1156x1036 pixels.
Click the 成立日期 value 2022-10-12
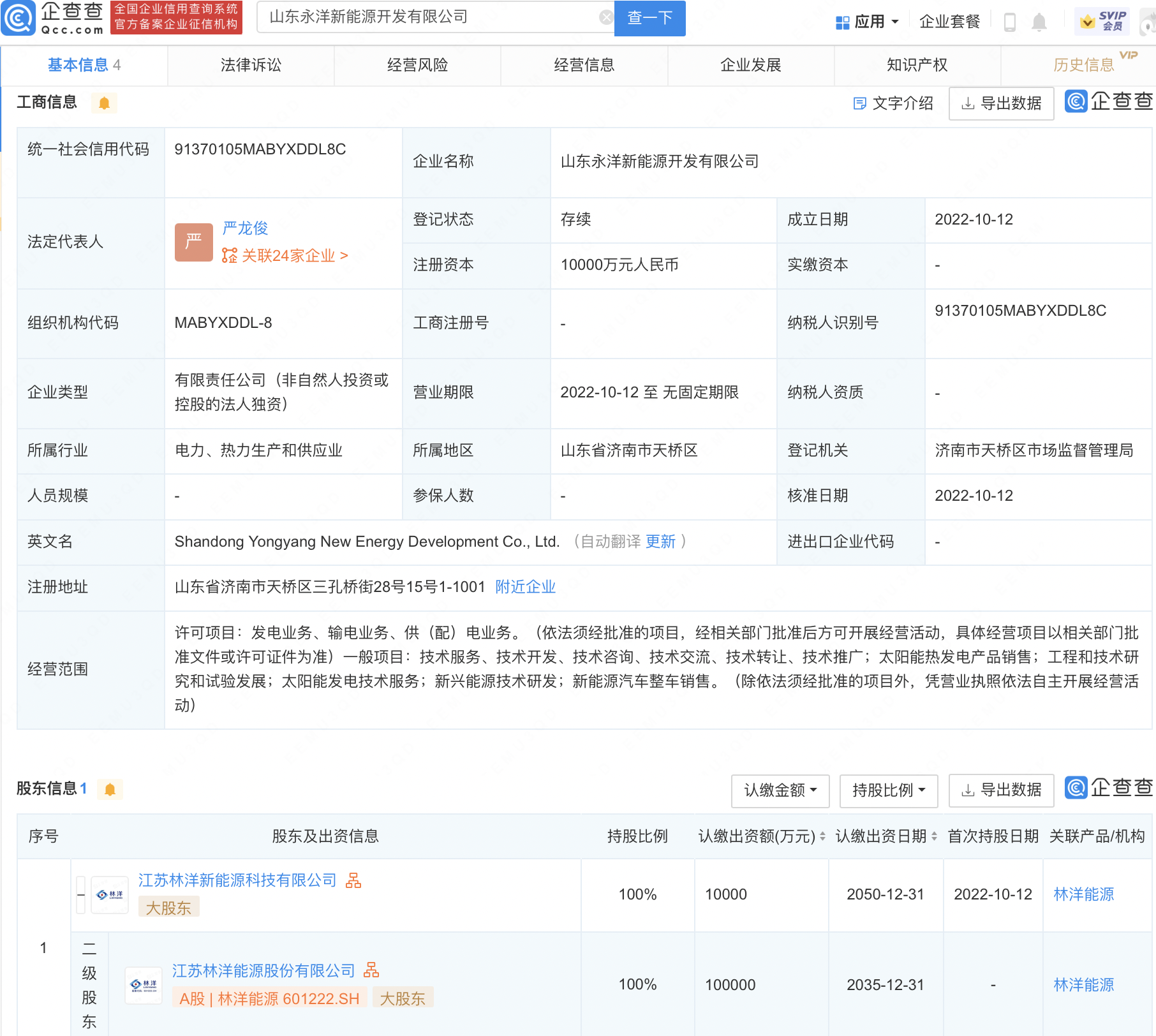[974, 219]
